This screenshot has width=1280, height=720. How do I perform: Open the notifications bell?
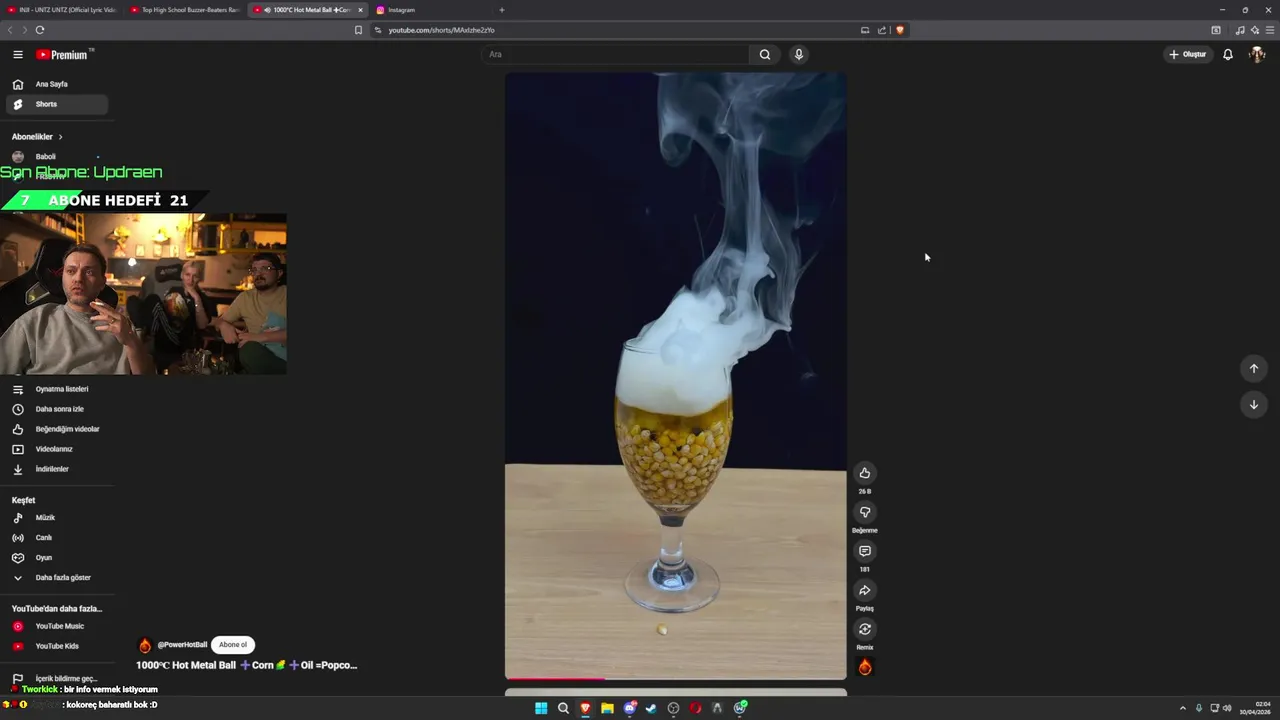point(1228,55)
